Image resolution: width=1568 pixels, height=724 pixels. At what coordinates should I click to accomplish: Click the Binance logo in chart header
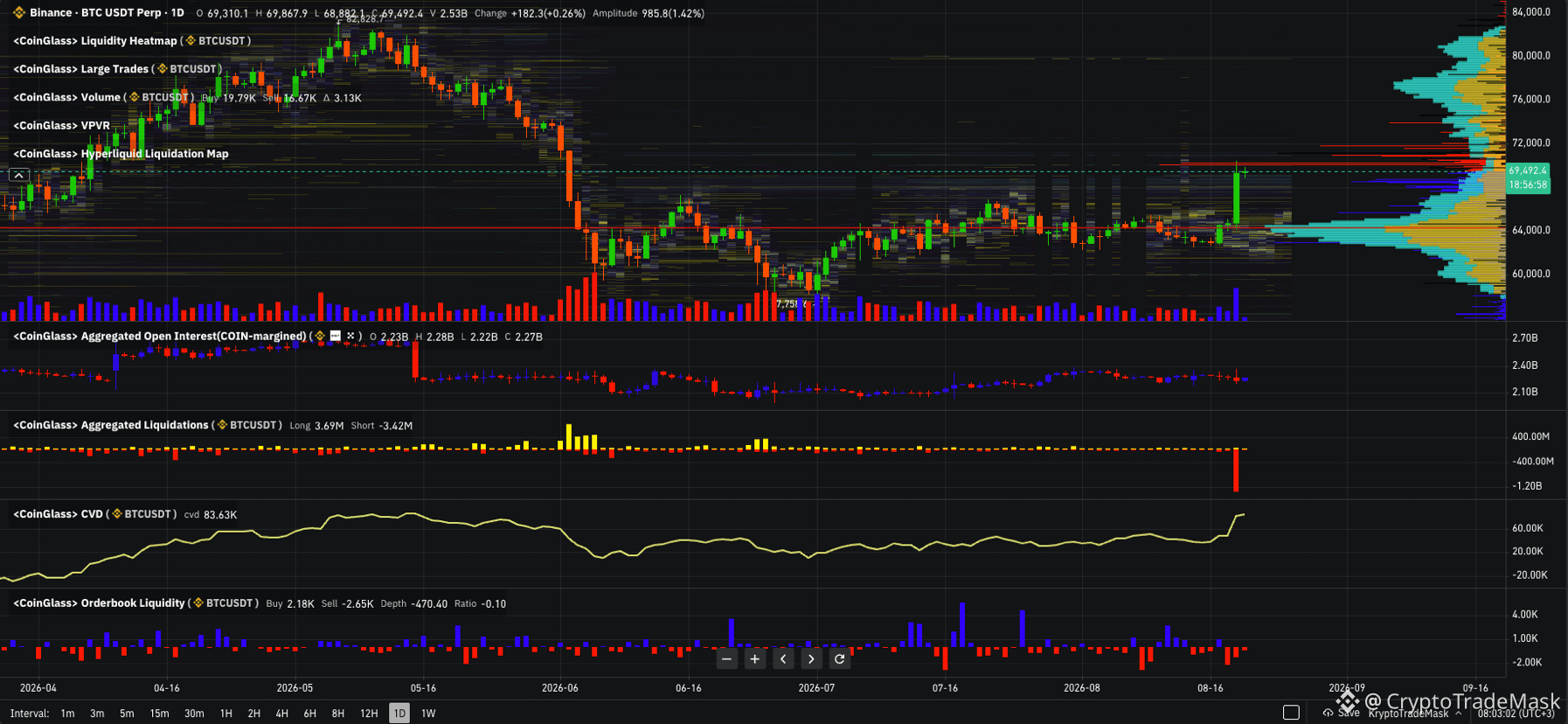click(x=19, y=13)
